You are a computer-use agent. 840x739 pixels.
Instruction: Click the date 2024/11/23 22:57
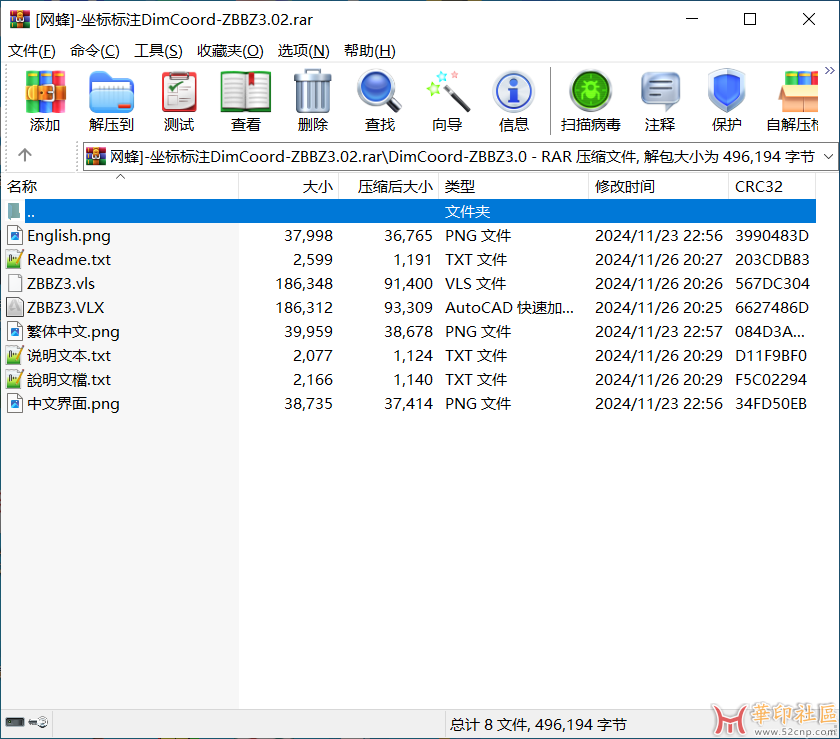click(659, 332)
